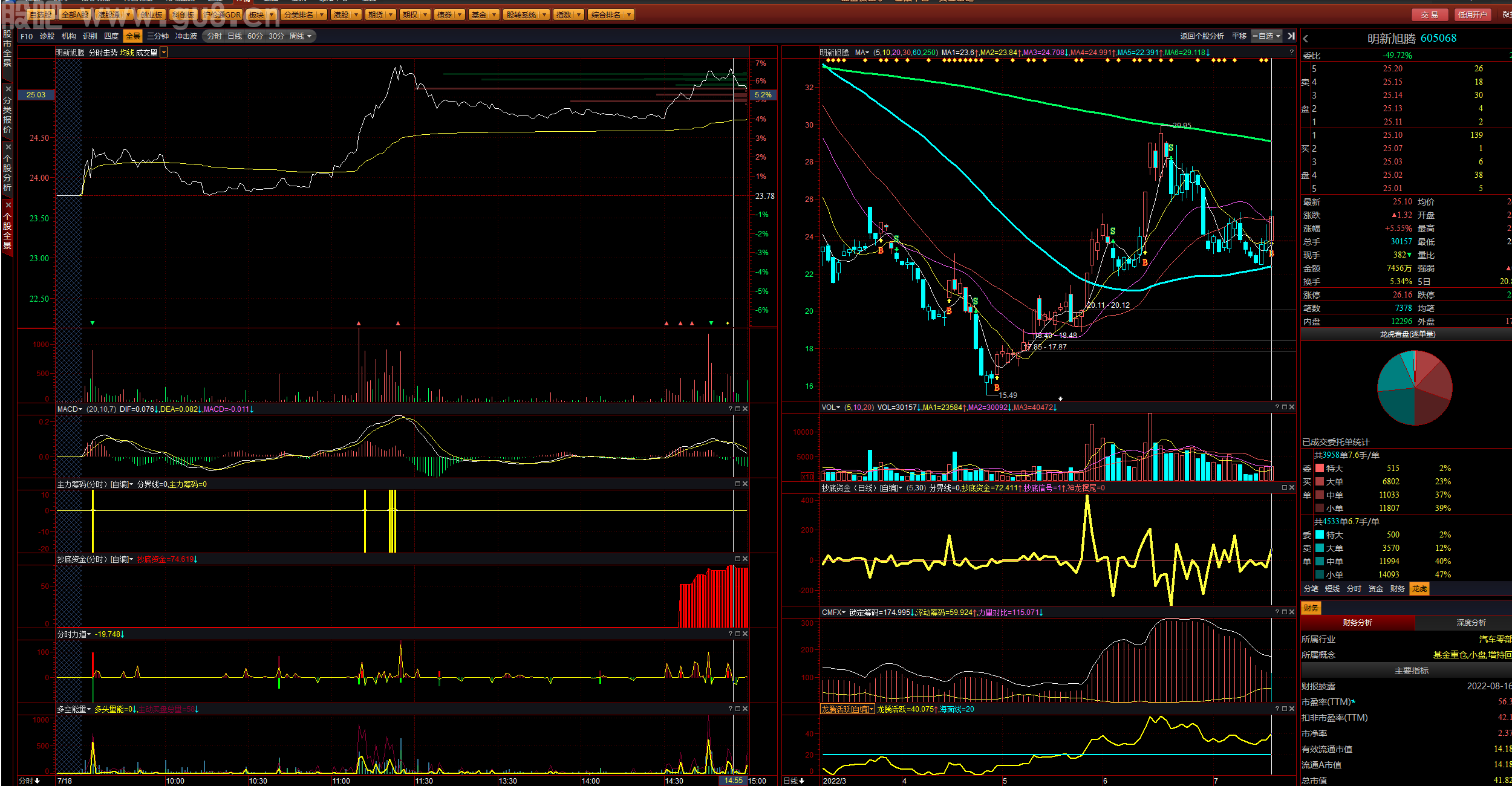Screen dimensions: 1512x786
Task: Click 返回个股分析 link
Action: [x=1202, y=36]
